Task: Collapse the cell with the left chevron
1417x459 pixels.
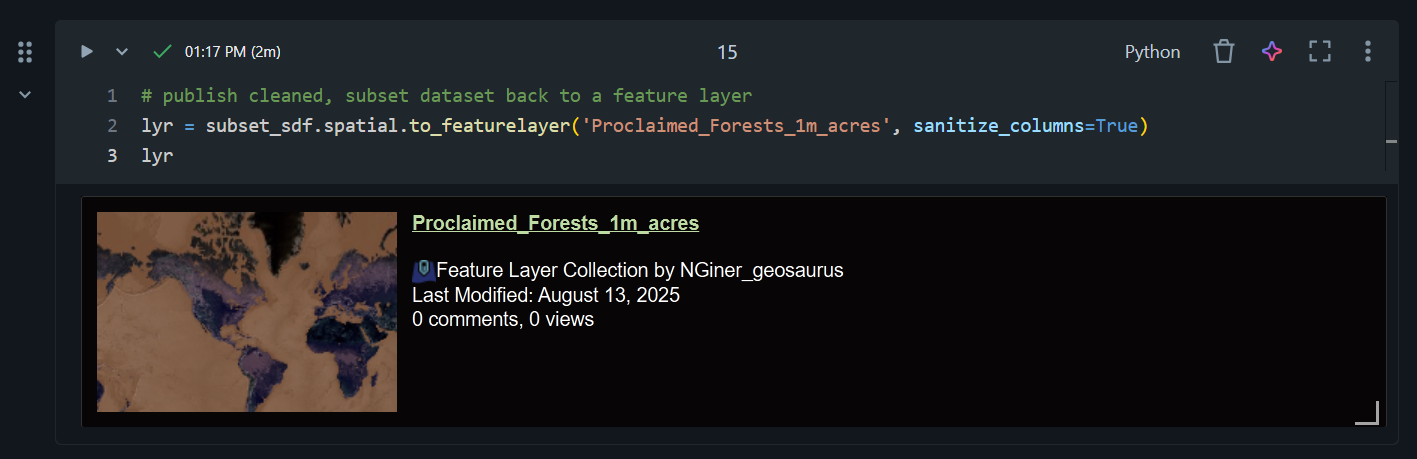Action: pos(26,94)
